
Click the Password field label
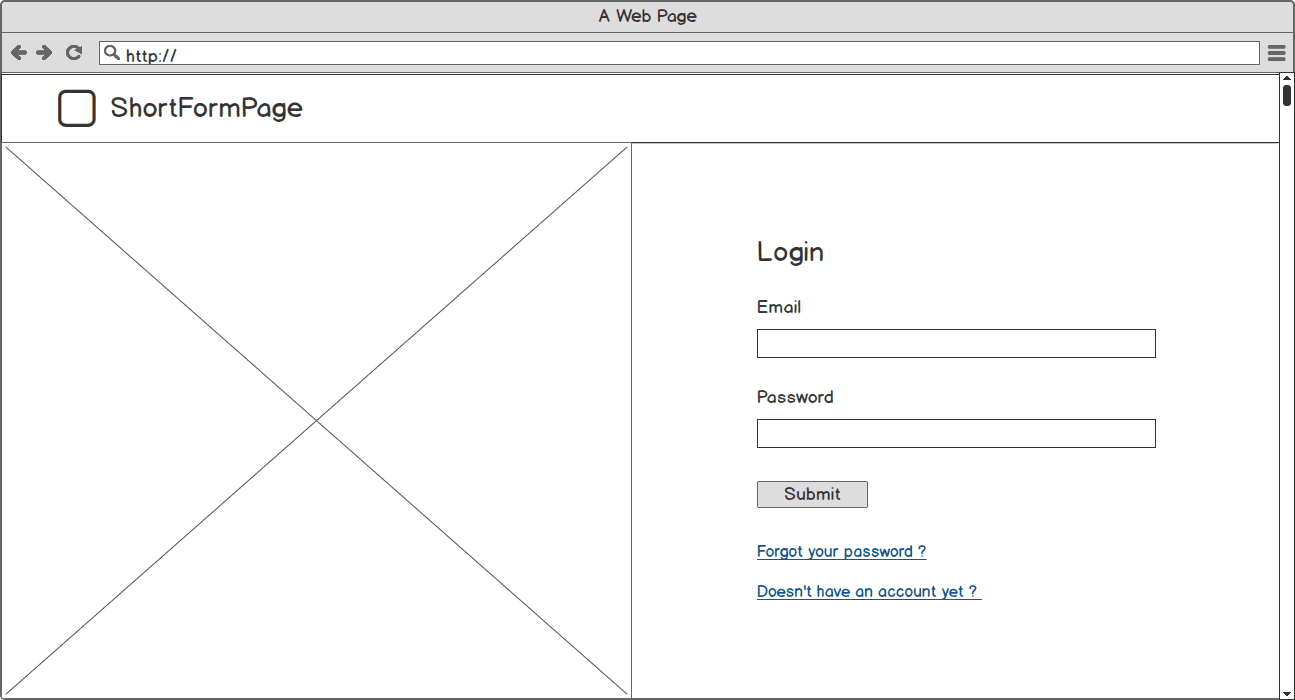(795, 397)
